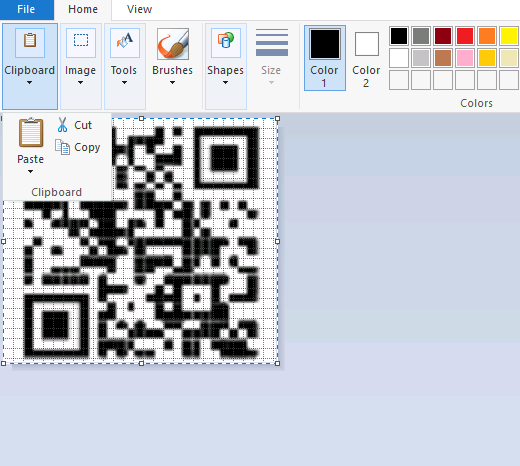Open the File menu

26,10
